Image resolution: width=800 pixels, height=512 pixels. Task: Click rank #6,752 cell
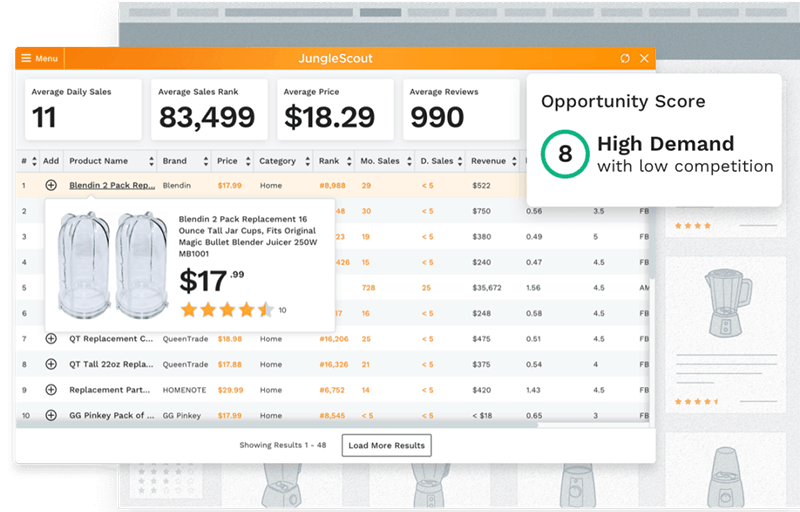click(x=332, y=390)
